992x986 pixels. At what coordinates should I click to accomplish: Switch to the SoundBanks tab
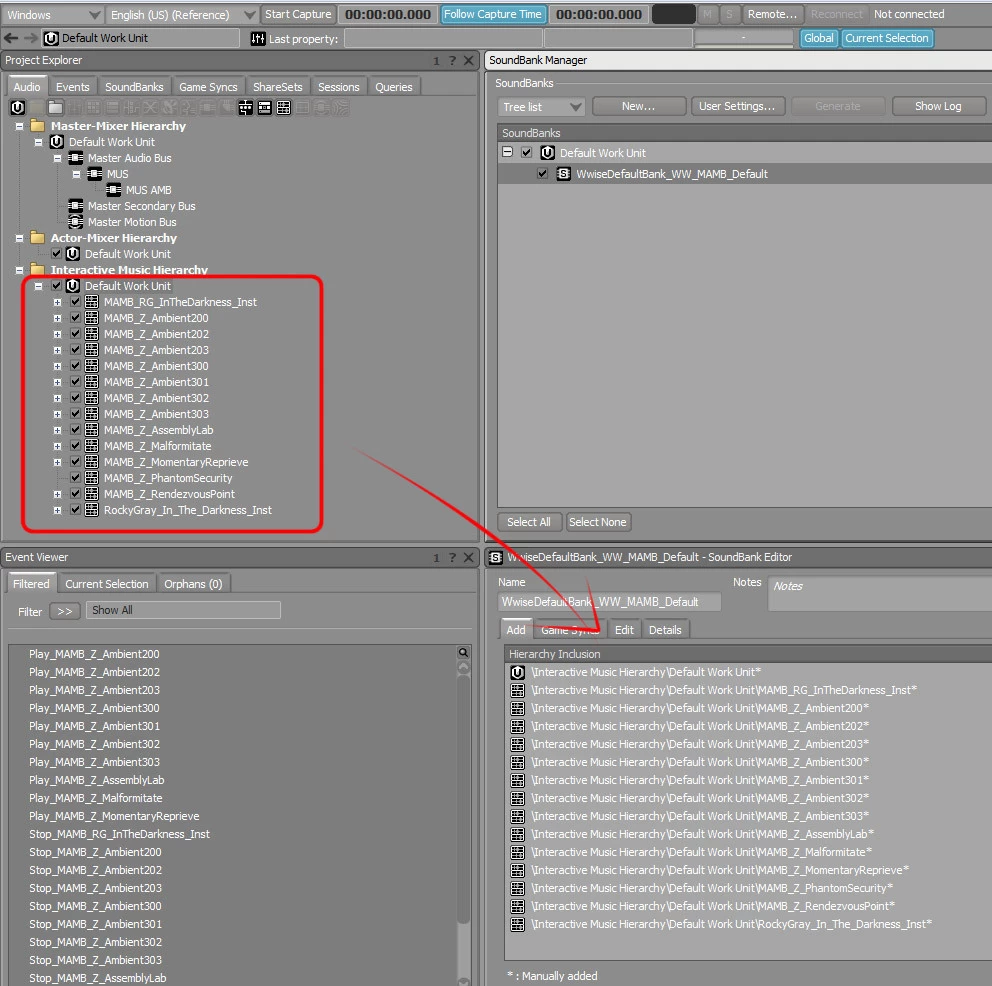(x=134, y=87)
